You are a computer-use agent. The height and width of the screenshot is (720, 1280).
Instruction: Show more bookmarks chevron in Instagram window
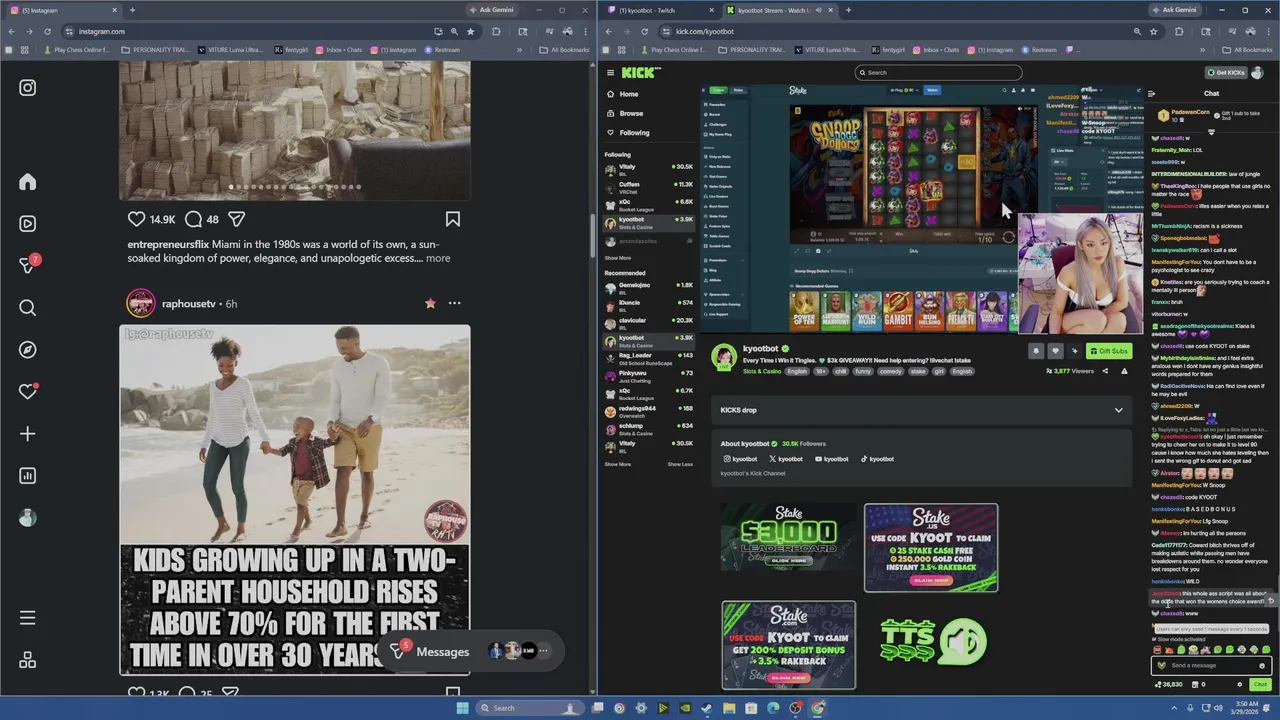pos(519,50)
